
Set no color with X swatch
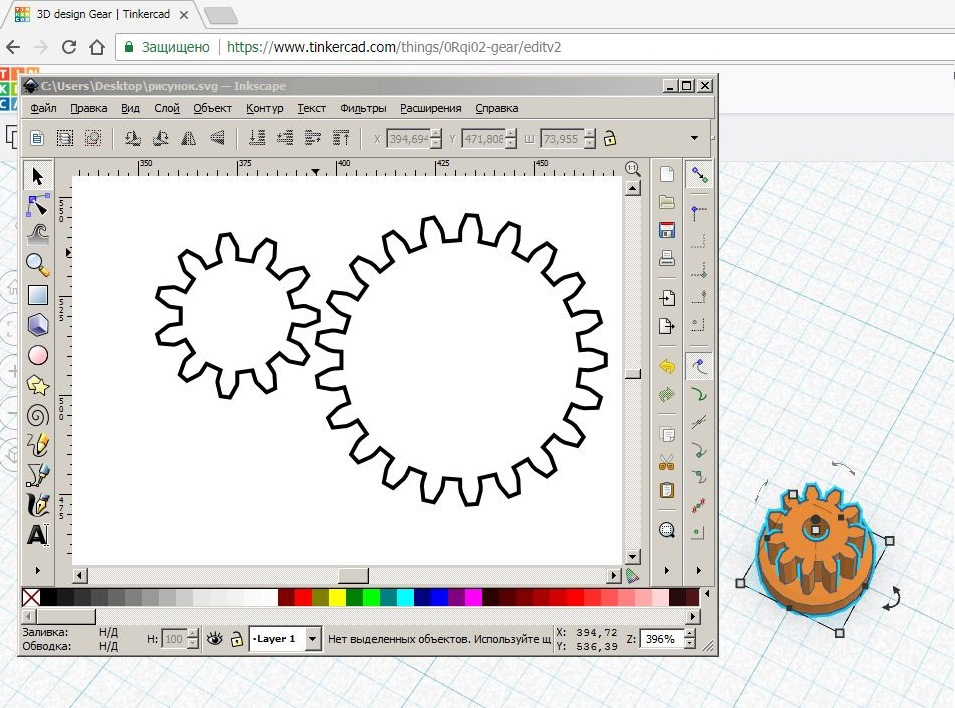31,597
